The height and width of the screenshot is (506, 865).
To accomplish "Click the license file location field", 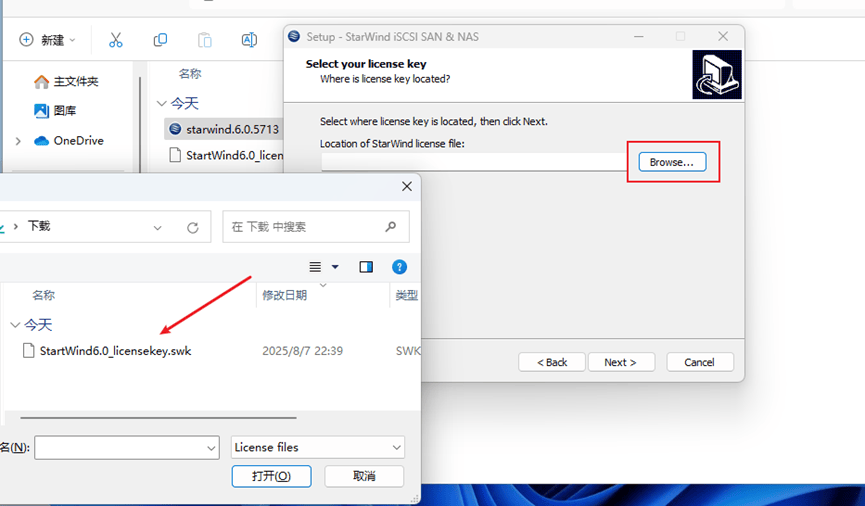I will [x=474, y=162].
